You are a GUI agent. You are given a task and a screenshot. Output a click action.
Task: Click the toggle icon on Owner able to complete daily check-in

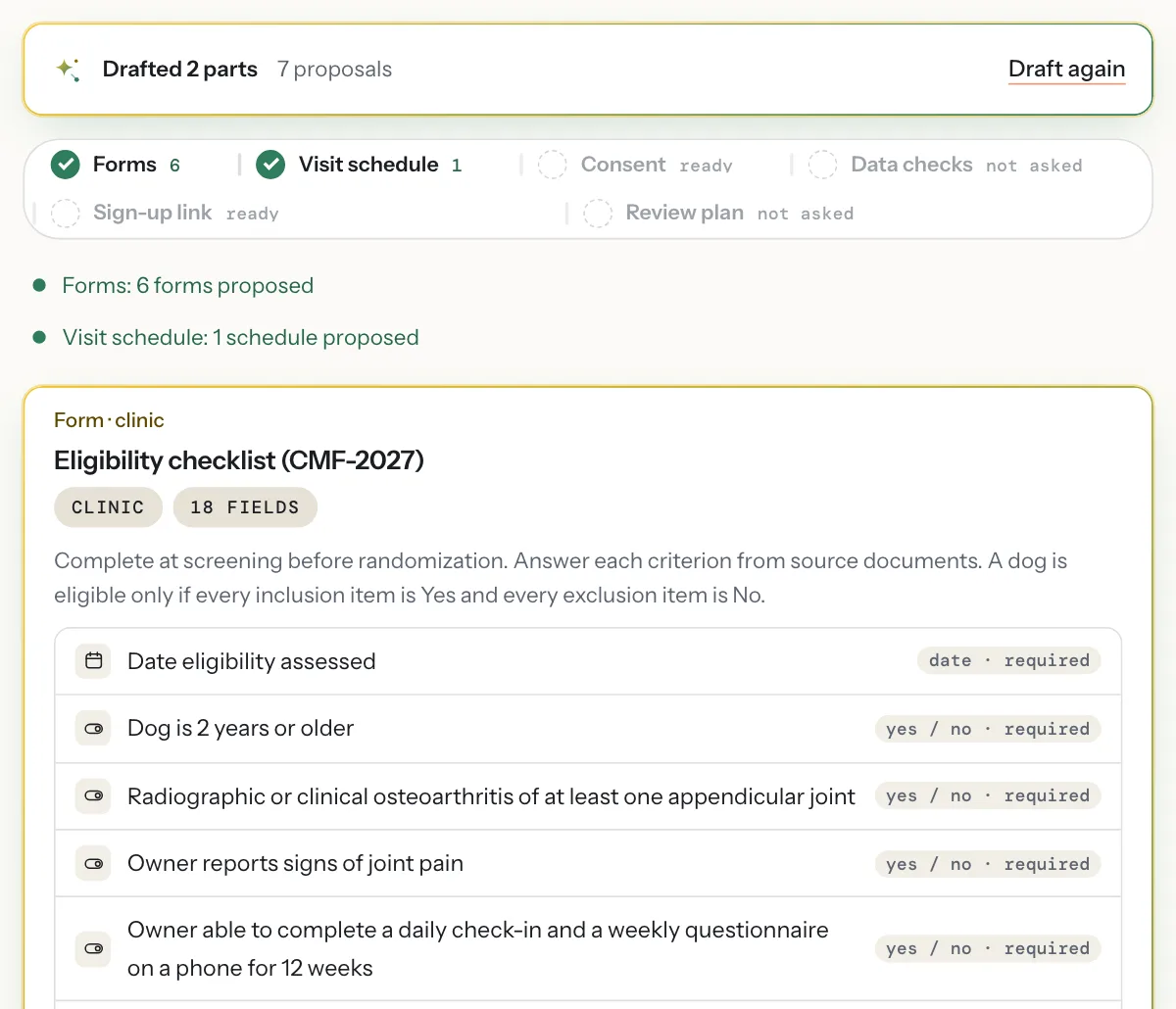coord(94,948)
